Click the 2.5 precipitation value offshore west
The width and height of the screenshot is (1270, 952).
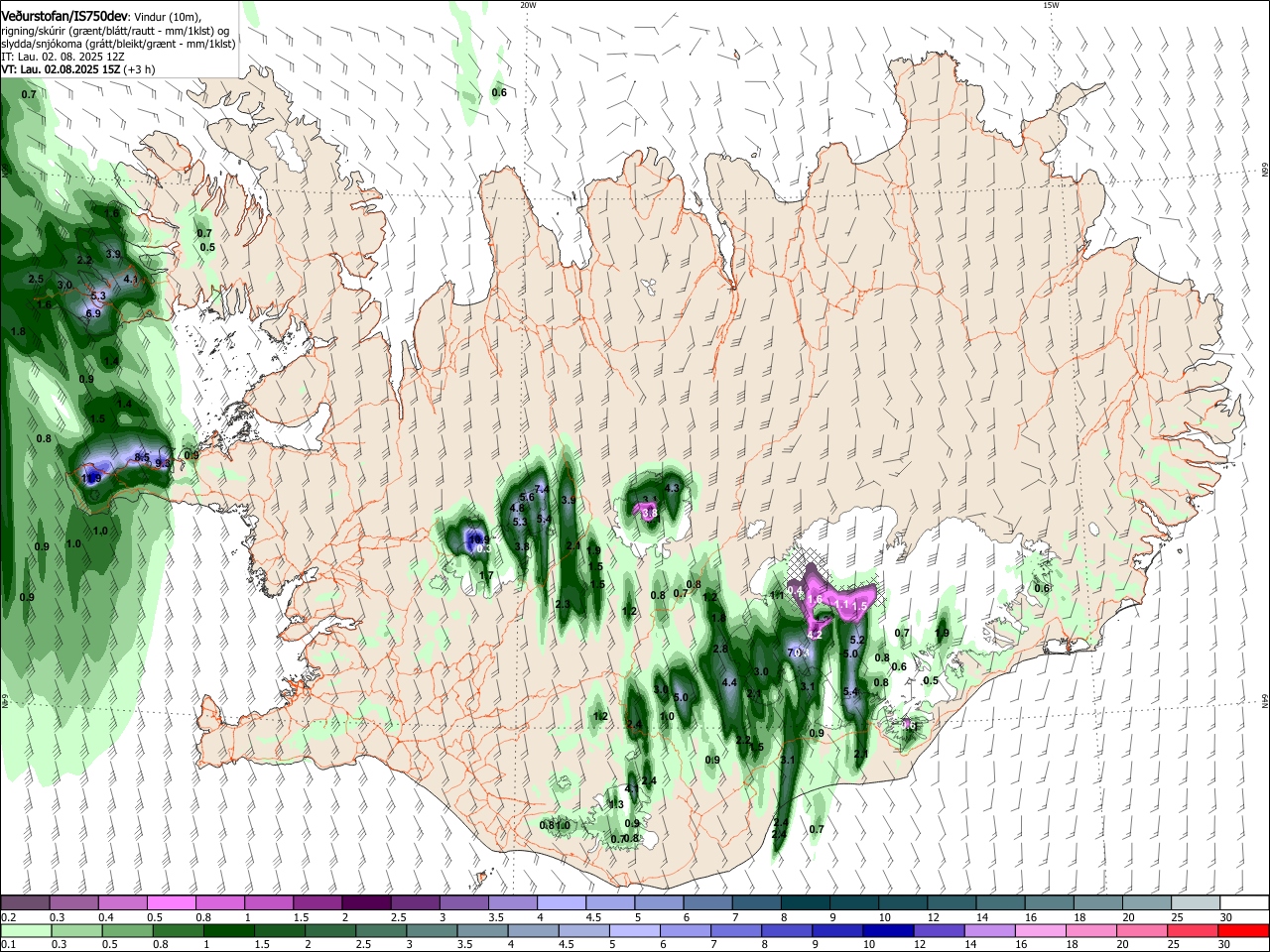37,280
